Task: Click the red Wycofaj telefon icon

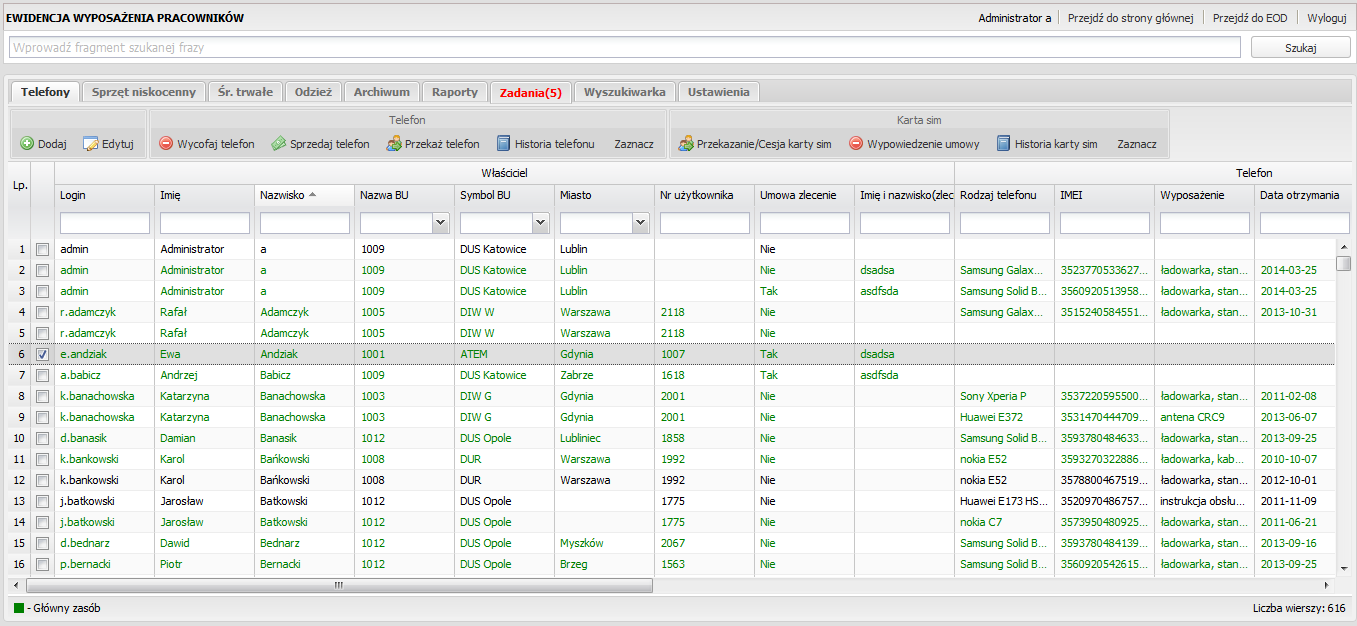Action: [x=166, y=144]
